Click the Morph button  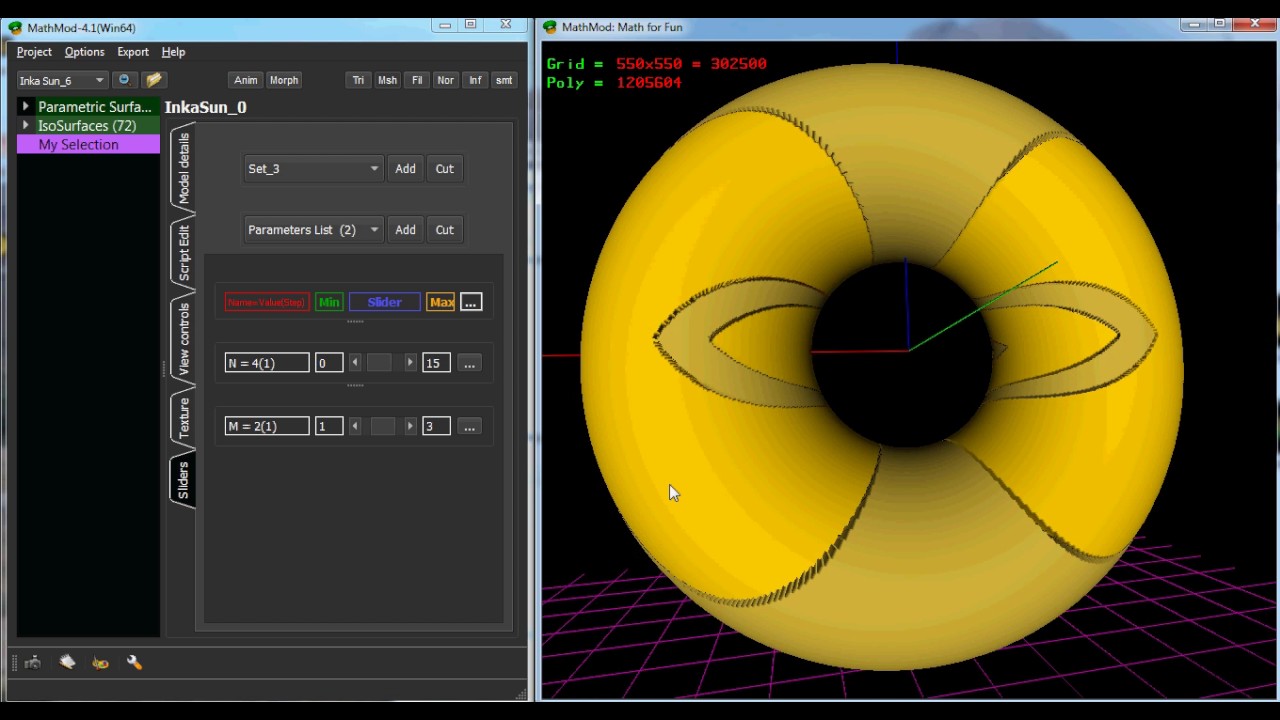coord(284,80)
